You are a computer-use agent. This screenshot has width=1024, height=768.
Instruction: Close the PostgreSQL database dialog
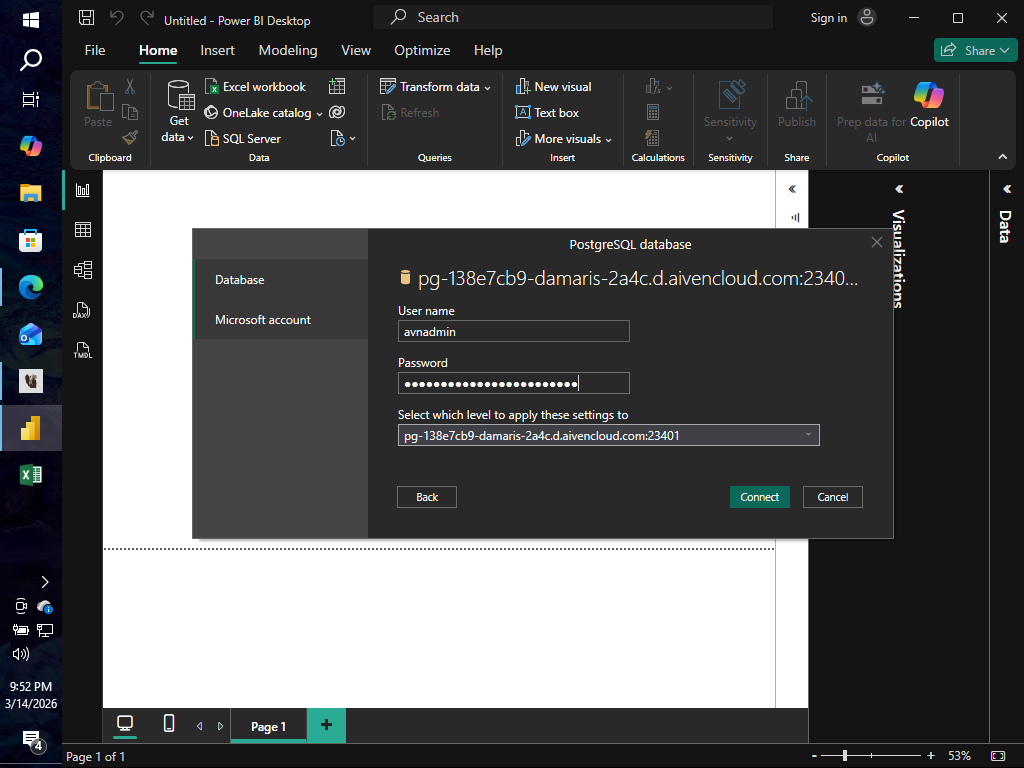coord(876,242)
